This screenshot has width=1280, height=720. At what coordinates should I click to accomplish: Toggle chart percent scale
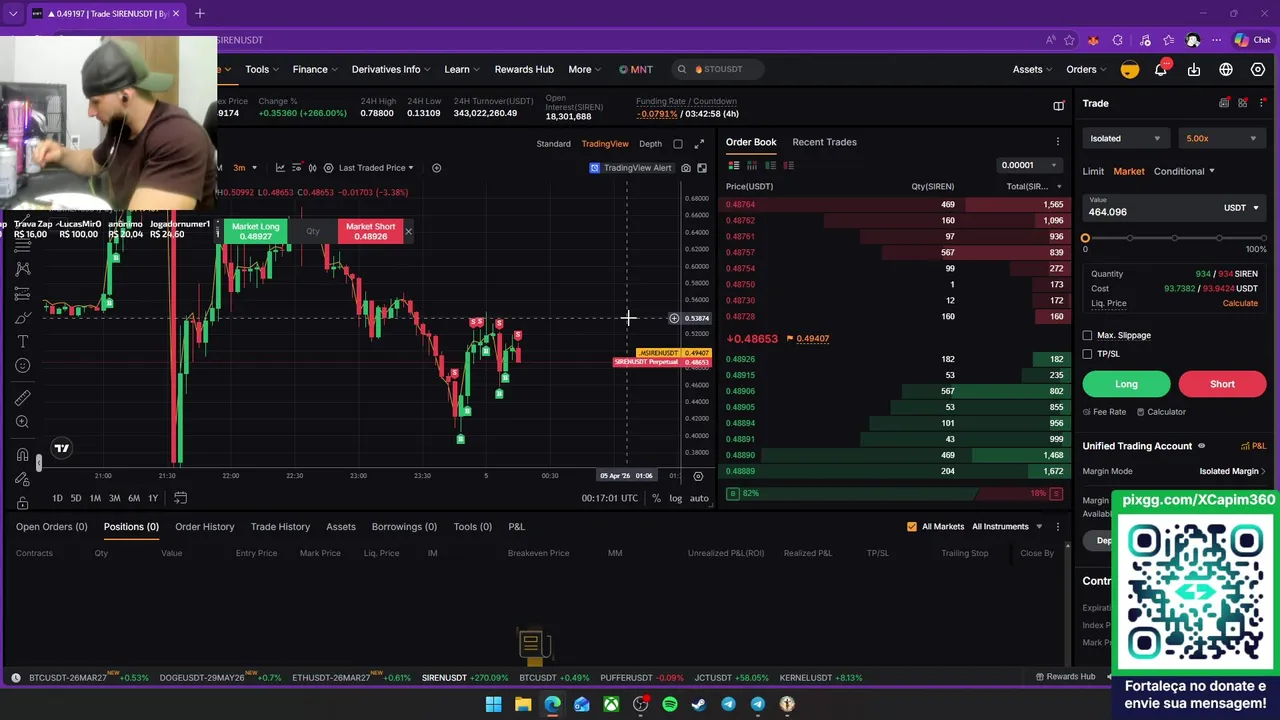click(x=656, y=498)
